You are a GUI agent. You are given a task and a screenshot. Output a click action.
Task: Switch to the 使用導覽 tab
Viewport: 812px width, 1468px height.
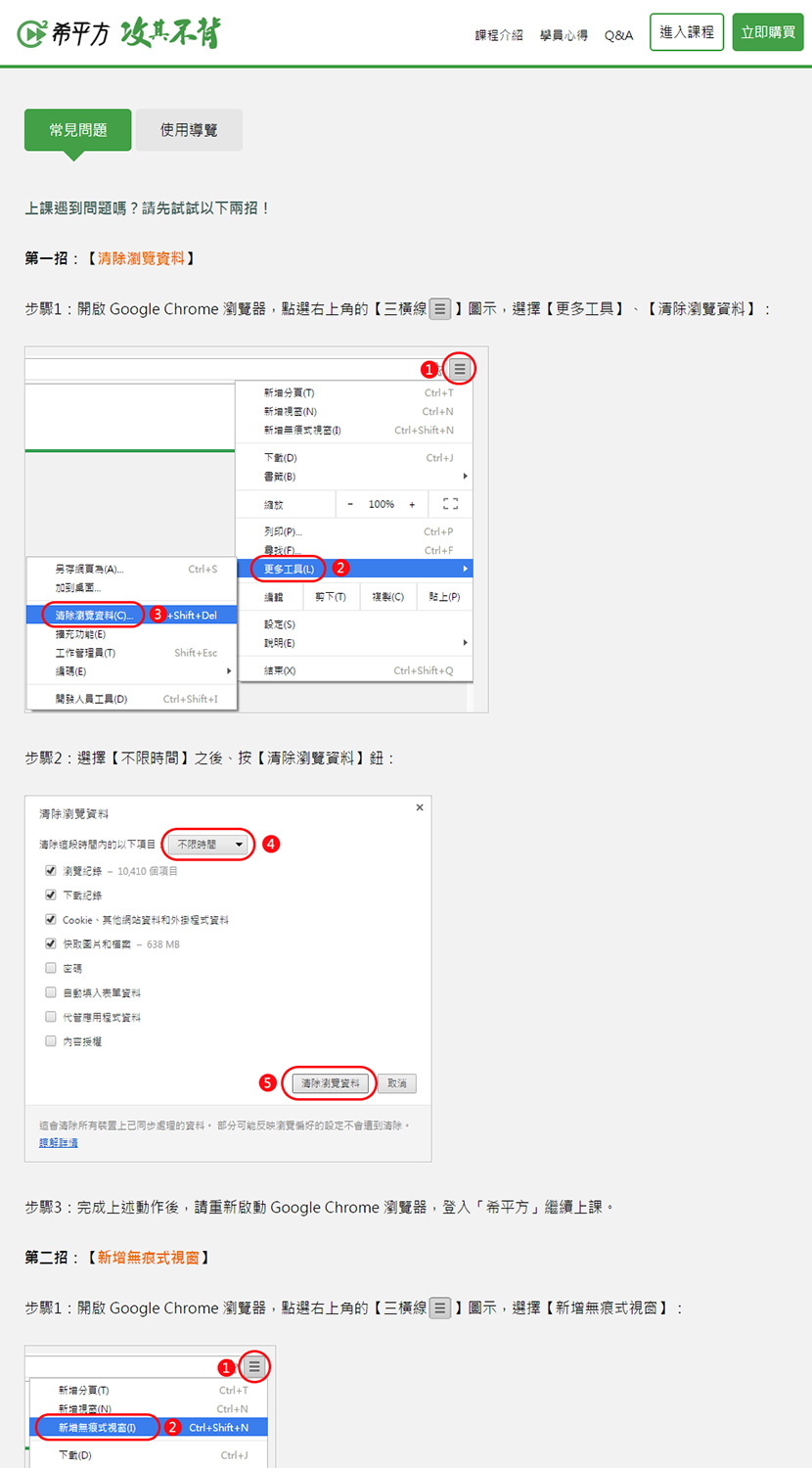click(189, 130)
